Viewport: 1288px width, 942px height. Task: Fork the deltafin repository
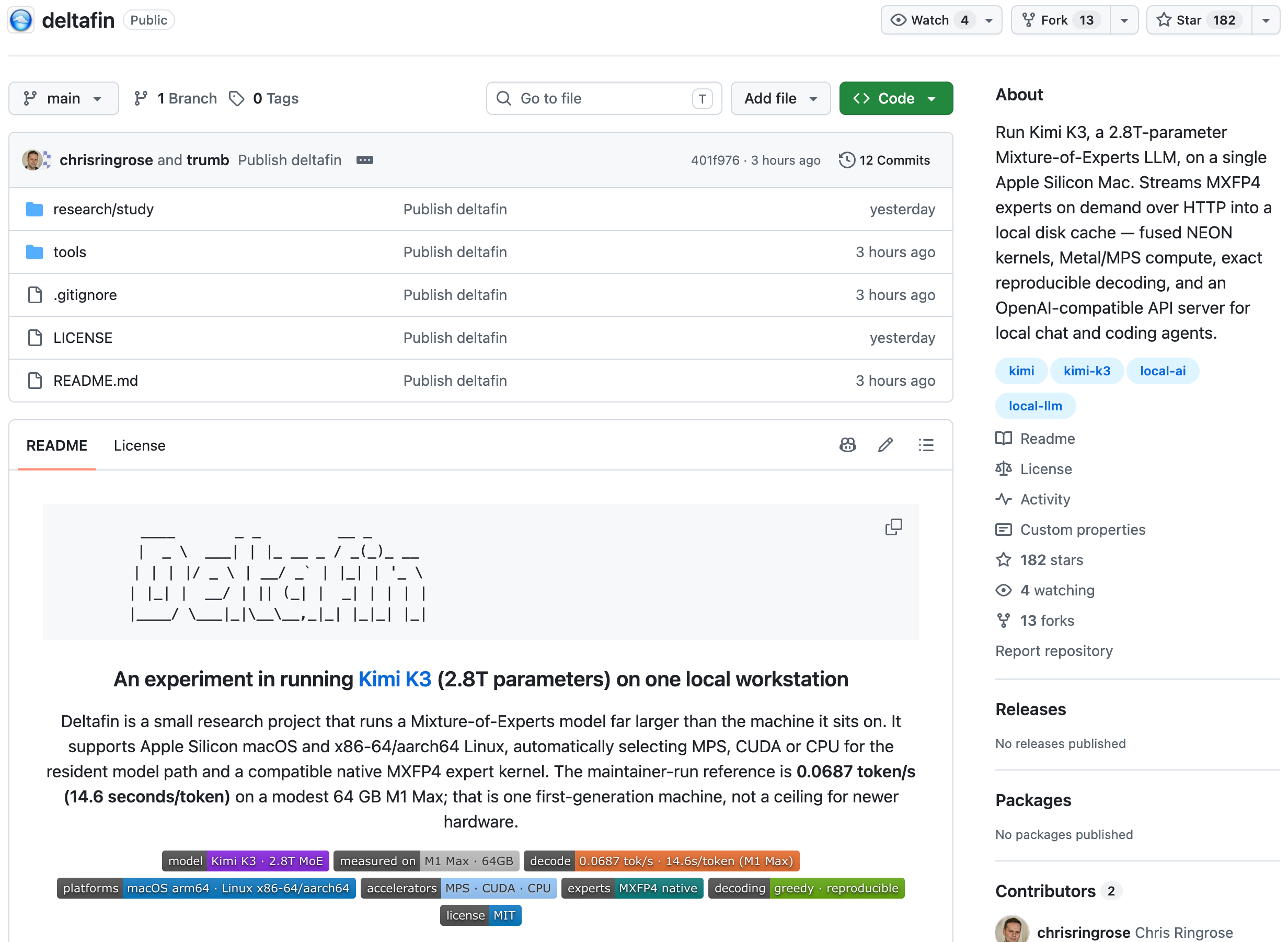(1061, 20)
